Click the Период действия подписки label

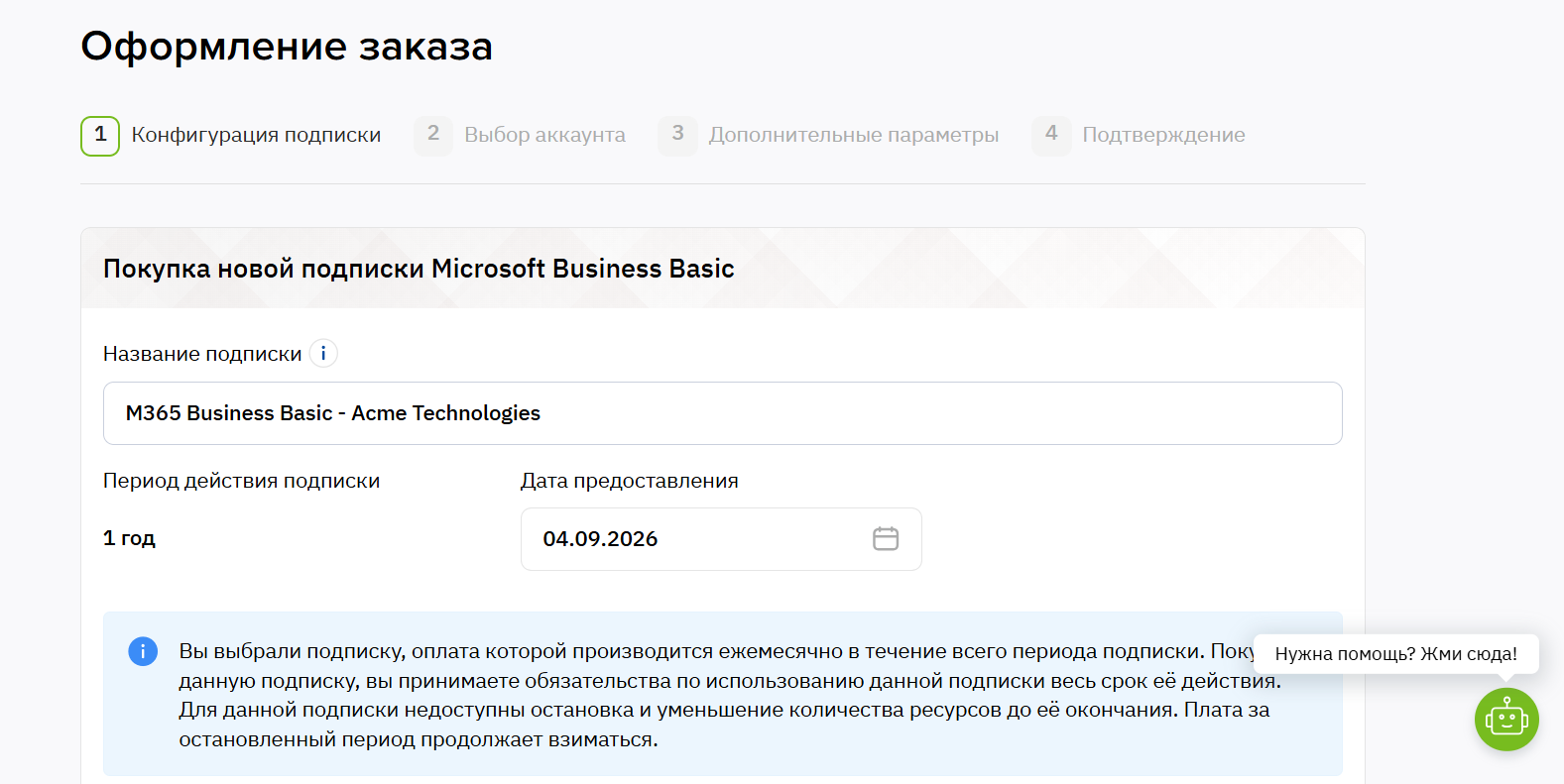point(241,481)
